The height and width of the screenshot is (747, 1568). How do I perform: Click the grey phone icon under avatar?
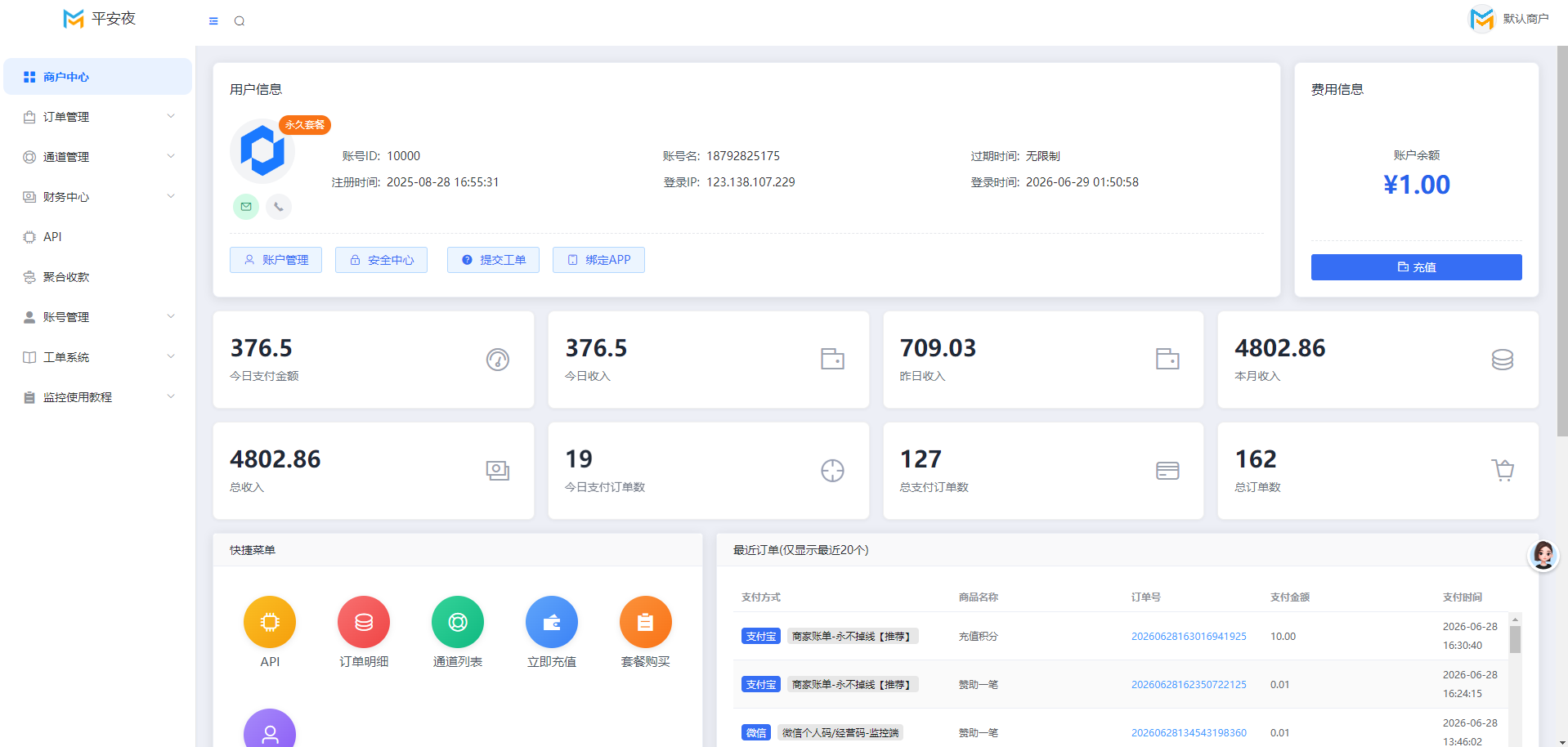coord(279,207)
